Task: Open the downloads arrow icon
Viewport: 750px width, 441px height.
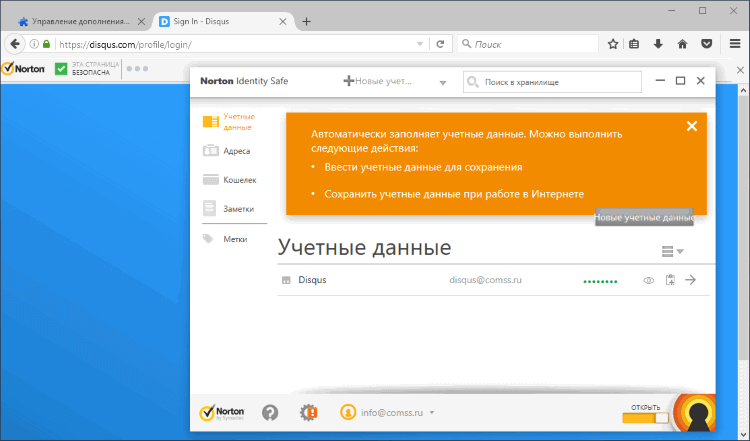Action: 658,44
